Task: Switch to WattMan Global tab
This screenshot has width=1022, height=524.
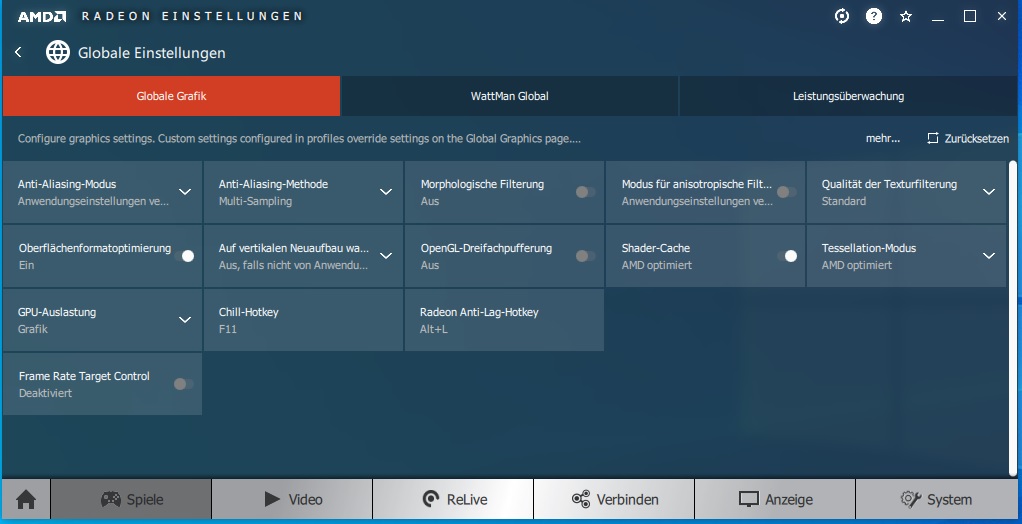Action: click(x=510, y=96)
